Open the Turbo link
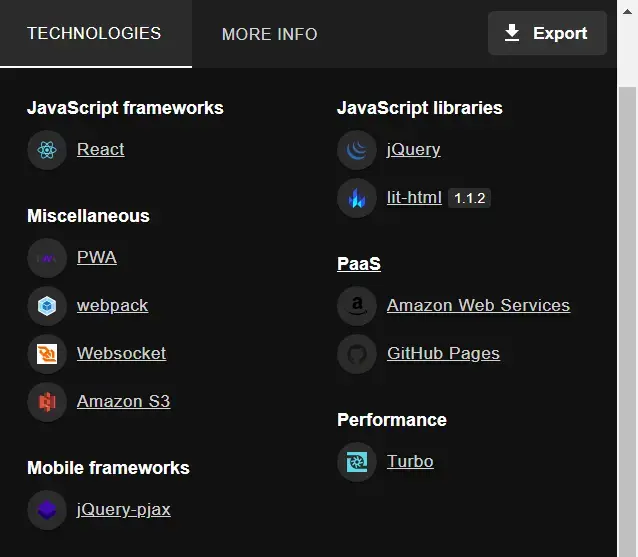The height and width of the screenshot is (557, 638). point(410,461)
